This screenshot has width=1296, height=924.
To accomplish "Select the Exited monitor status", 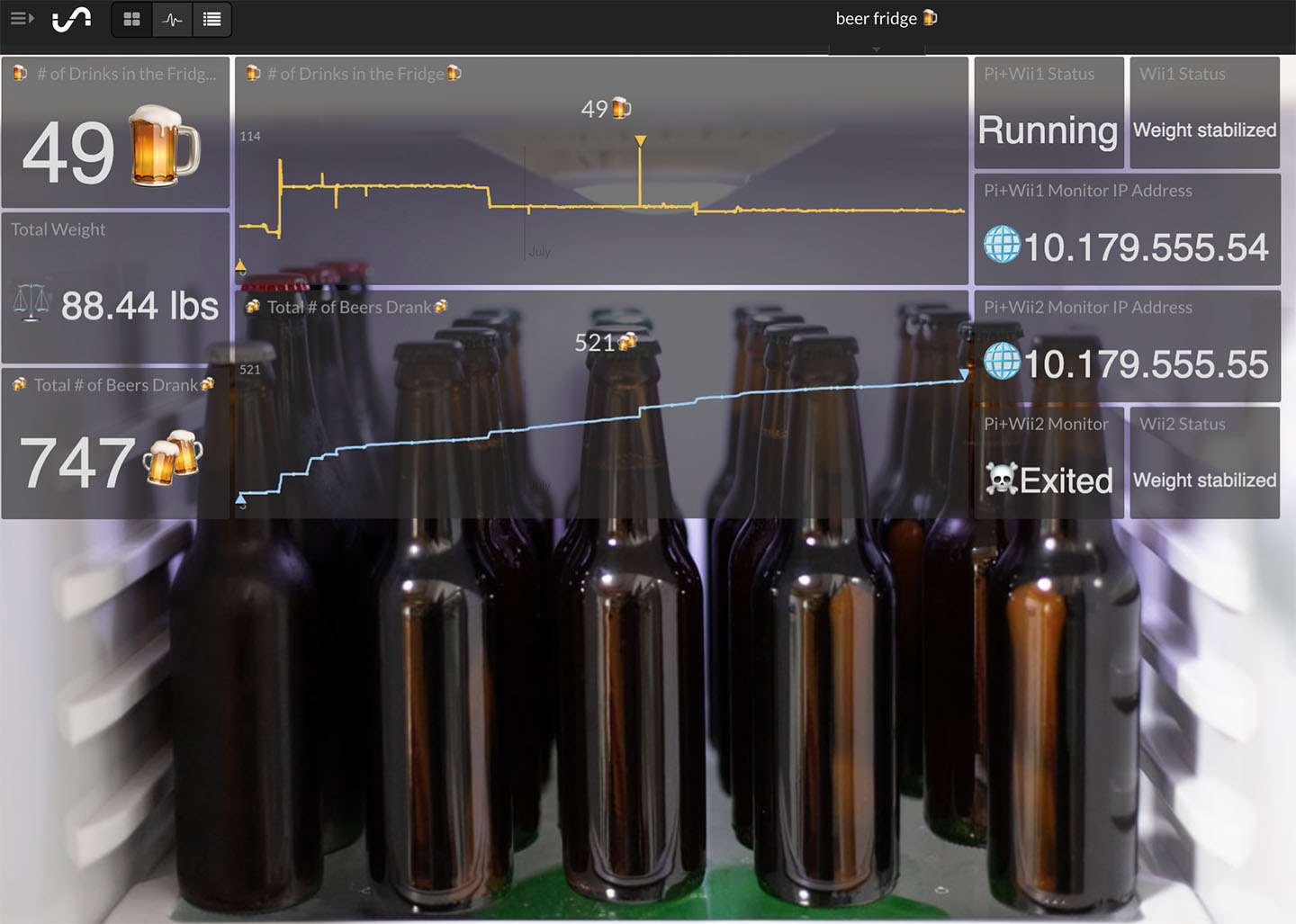I will click(x=1066, y=480).
